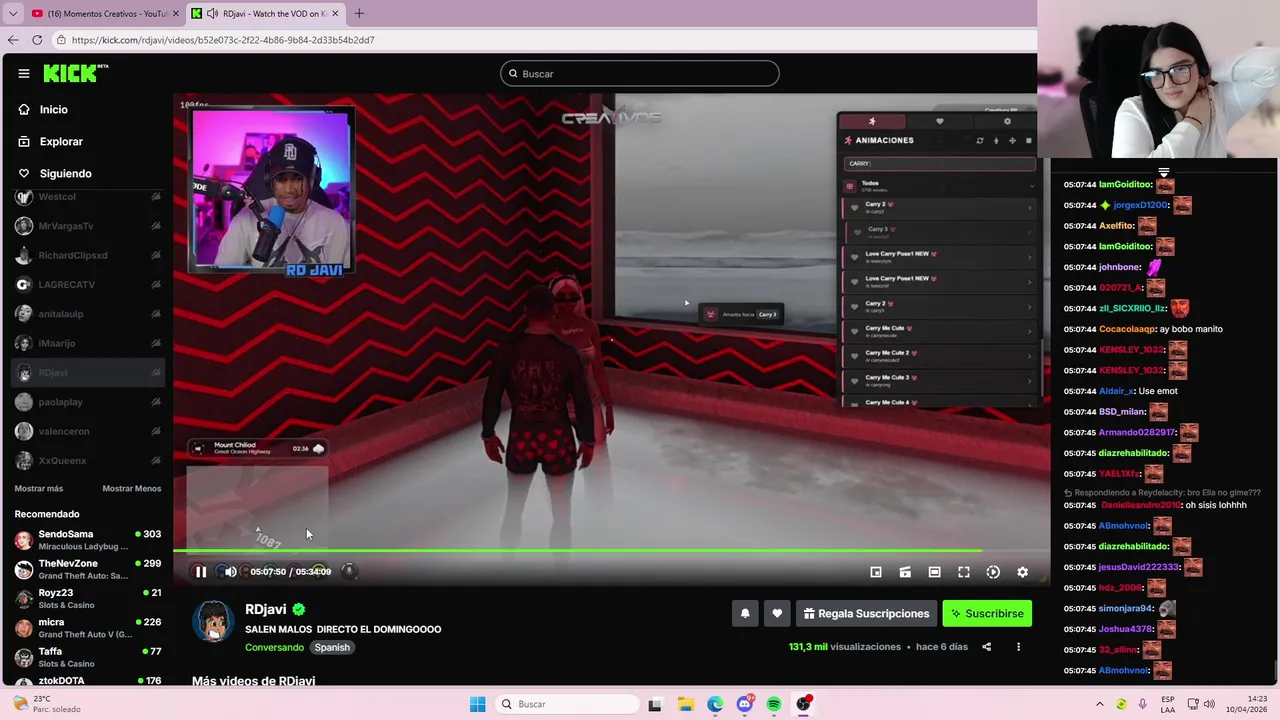This screenshot has height=720, width=1280.
Task: Click RDjavi's profile avatar
Action: coord(213,621)
